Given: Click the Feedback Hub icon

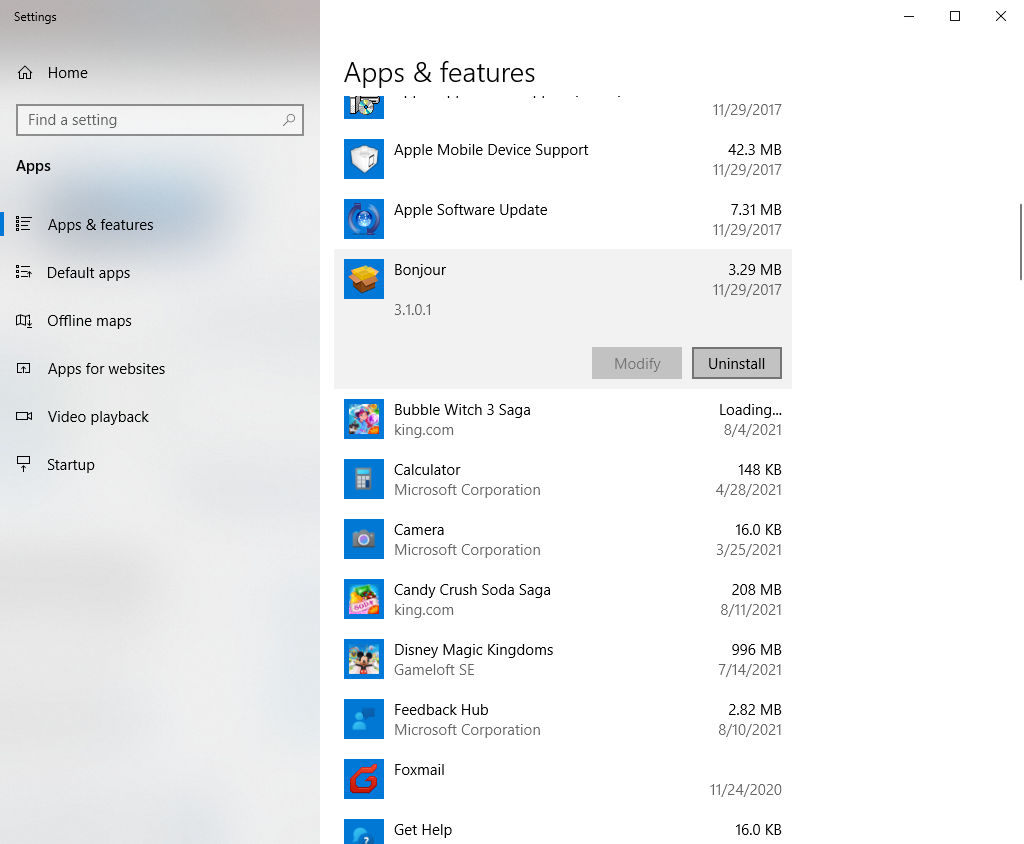Looking at the screenshot, I should [x=364, y=719].
